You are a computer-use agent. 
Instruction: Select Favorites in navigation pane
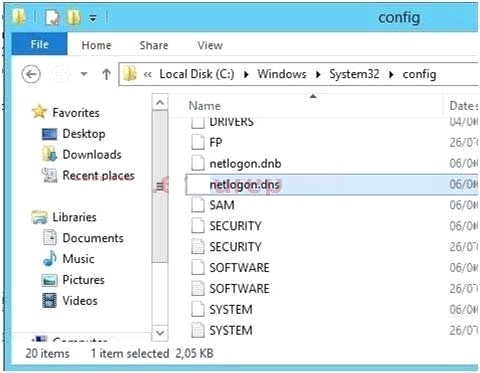pos(76,113)
